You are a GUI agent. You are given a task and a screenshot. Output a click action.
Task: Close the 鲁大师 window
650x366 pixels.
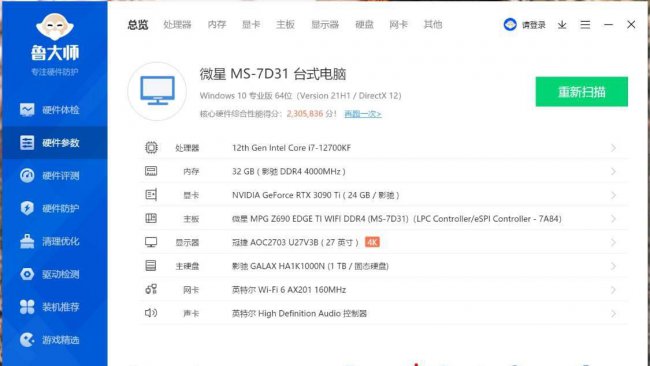(x=631, y=25)
